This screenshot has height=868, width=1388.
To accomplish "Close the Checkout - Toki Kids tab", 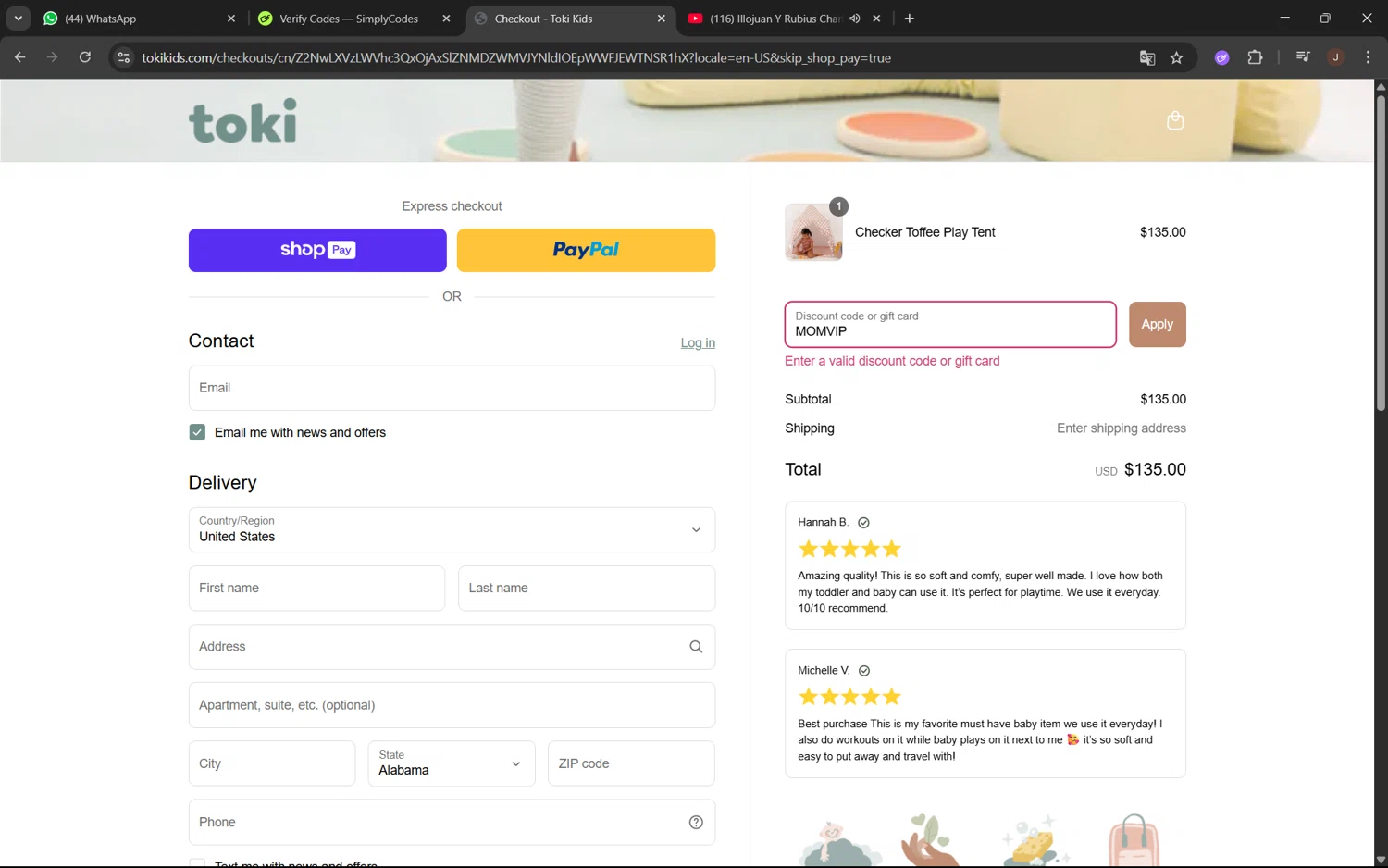I will tap(661, 19).
